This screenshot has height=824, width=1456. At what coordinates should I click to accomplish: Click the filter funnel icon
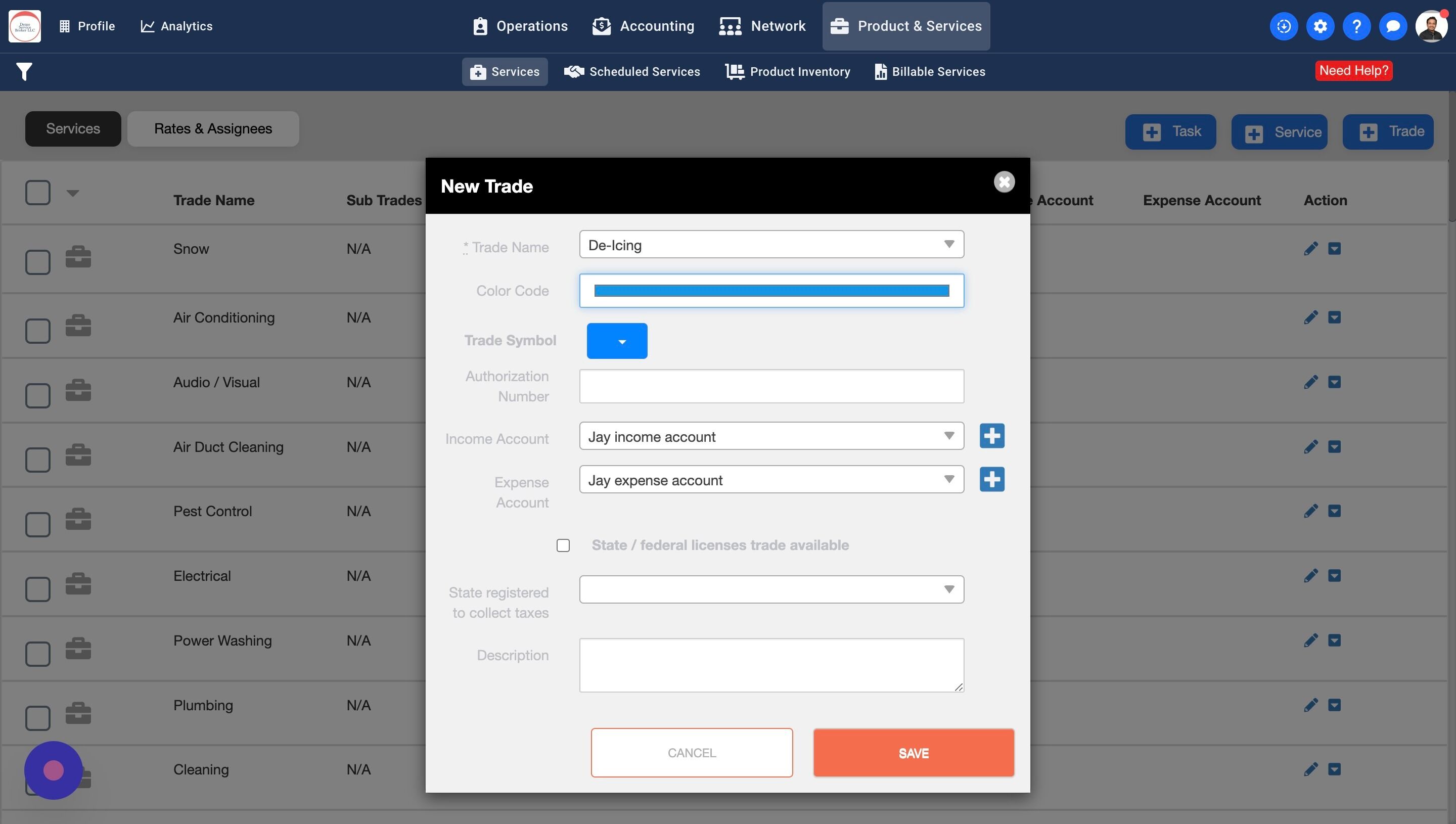(24, 71)
